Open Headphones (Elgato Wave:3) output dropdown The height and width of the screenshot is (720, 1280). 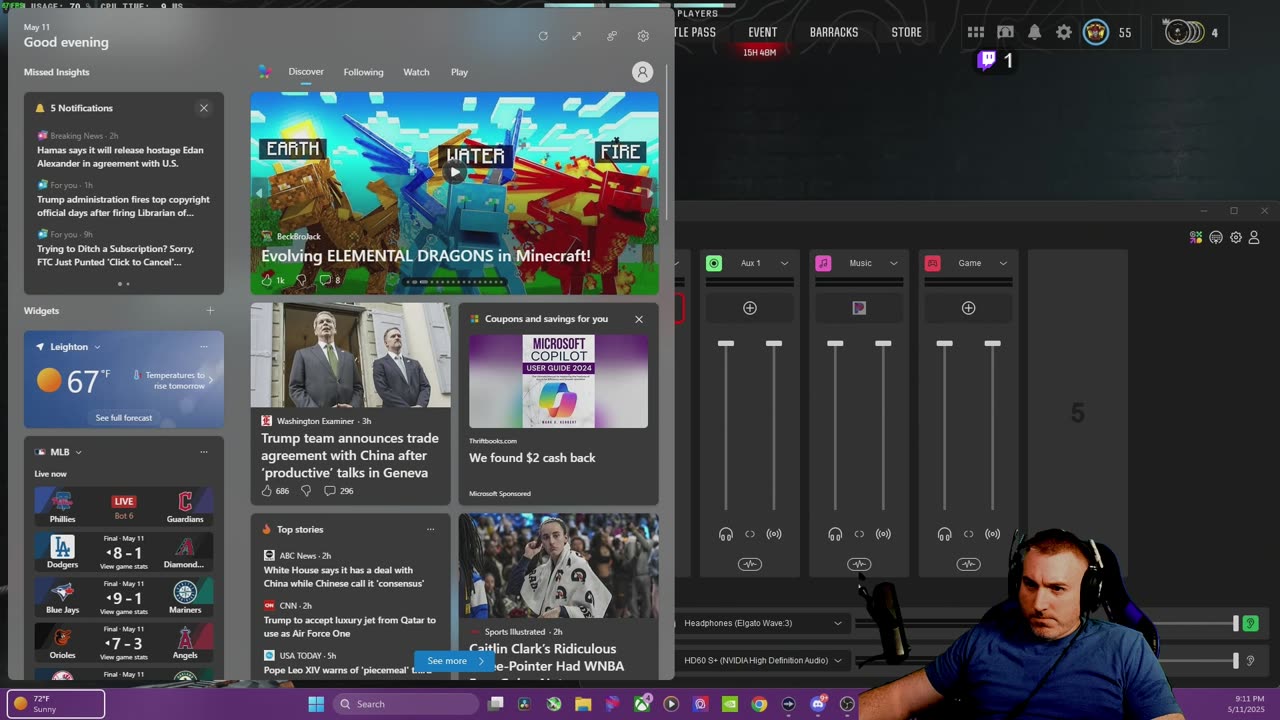[762, 623]
